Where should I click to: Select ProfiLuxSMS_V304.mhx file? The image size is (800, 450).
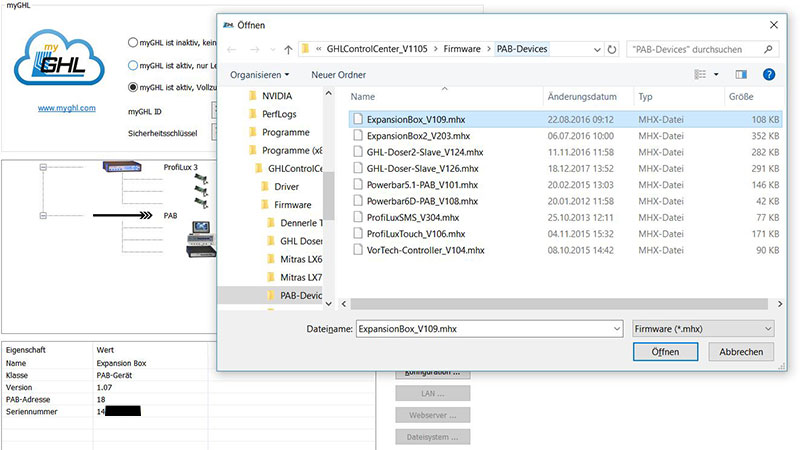coord(565,217)
